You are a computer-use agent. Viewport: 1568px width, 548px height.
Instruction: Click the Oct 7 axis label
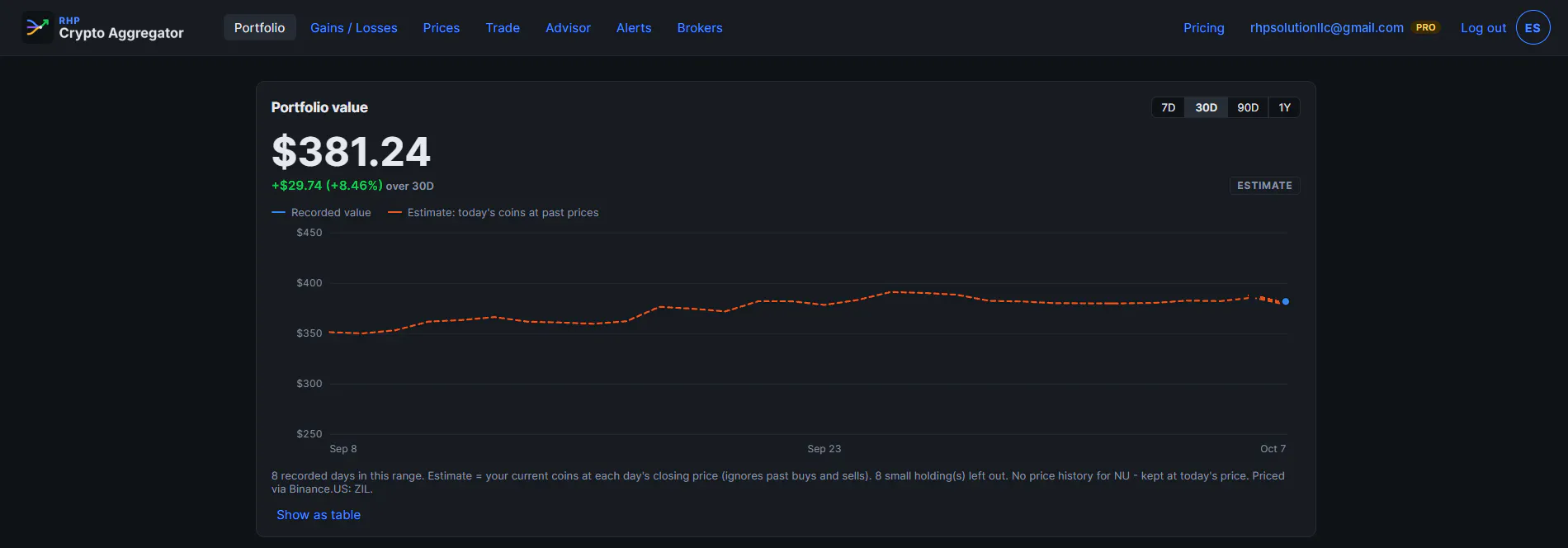(1273, 448)
